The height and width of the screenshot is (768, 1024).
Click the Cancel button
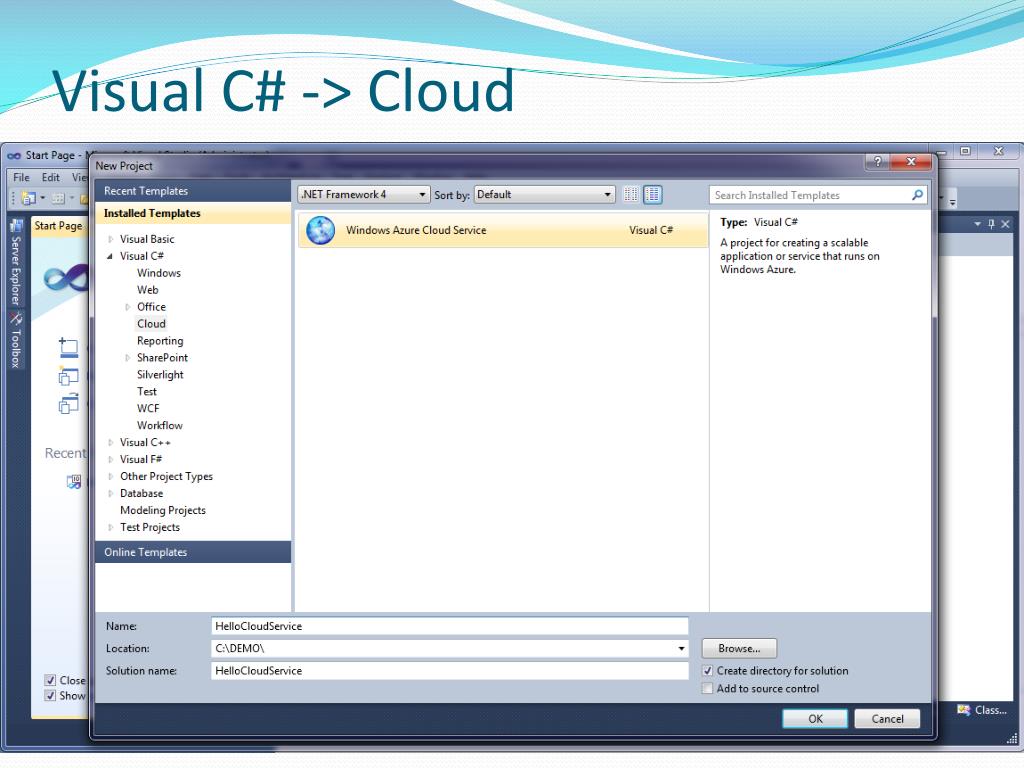click(x=887, y=718)
